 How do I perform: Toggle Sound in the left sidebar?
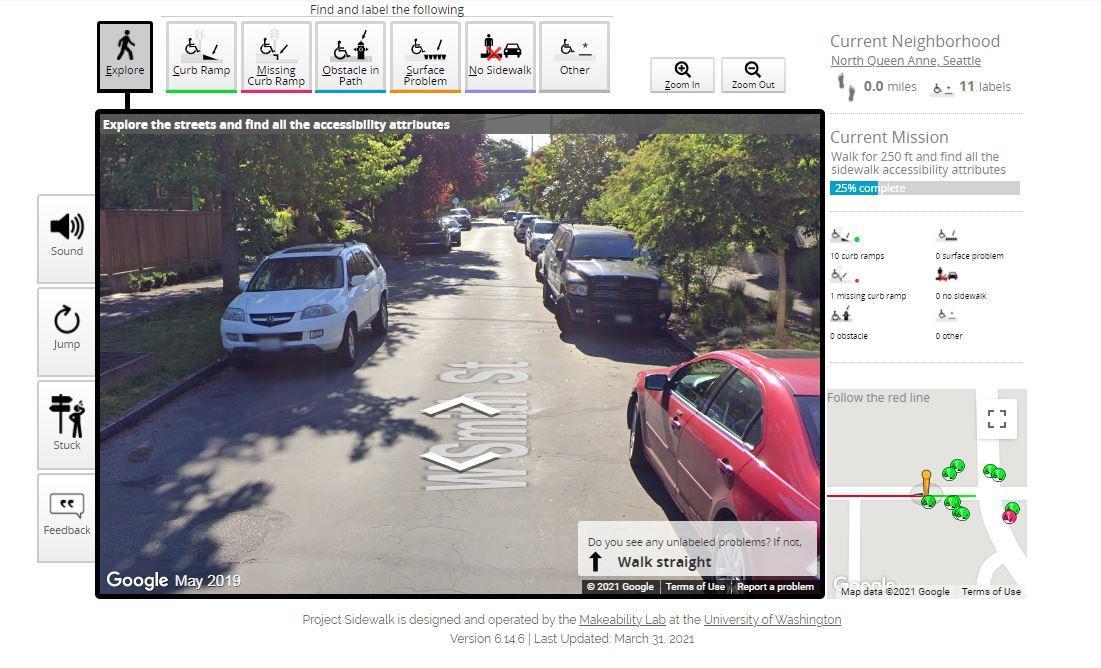pyautogui.click(x=67, y=239)
